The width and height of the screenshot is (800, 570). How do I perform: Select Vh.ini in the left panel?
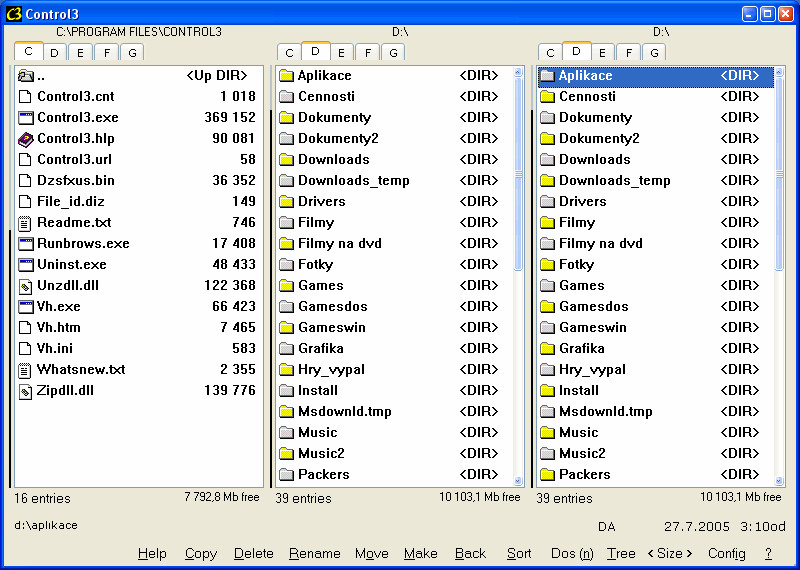[x=138, y=349]
